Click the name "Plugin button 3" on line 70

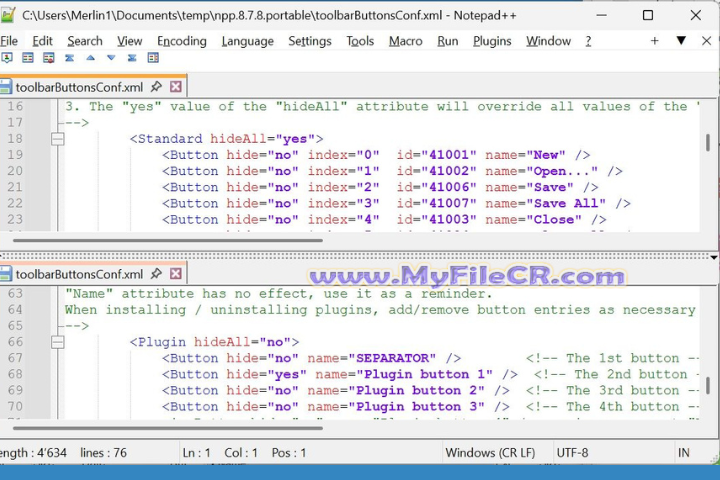tap(416, 407)
